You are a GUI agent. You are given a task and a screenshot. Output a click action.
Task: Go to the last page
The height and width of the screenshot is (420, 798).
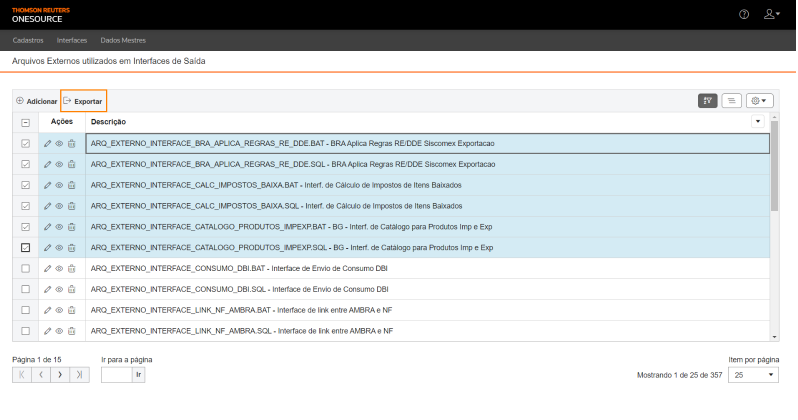click(x=79, y=375)
